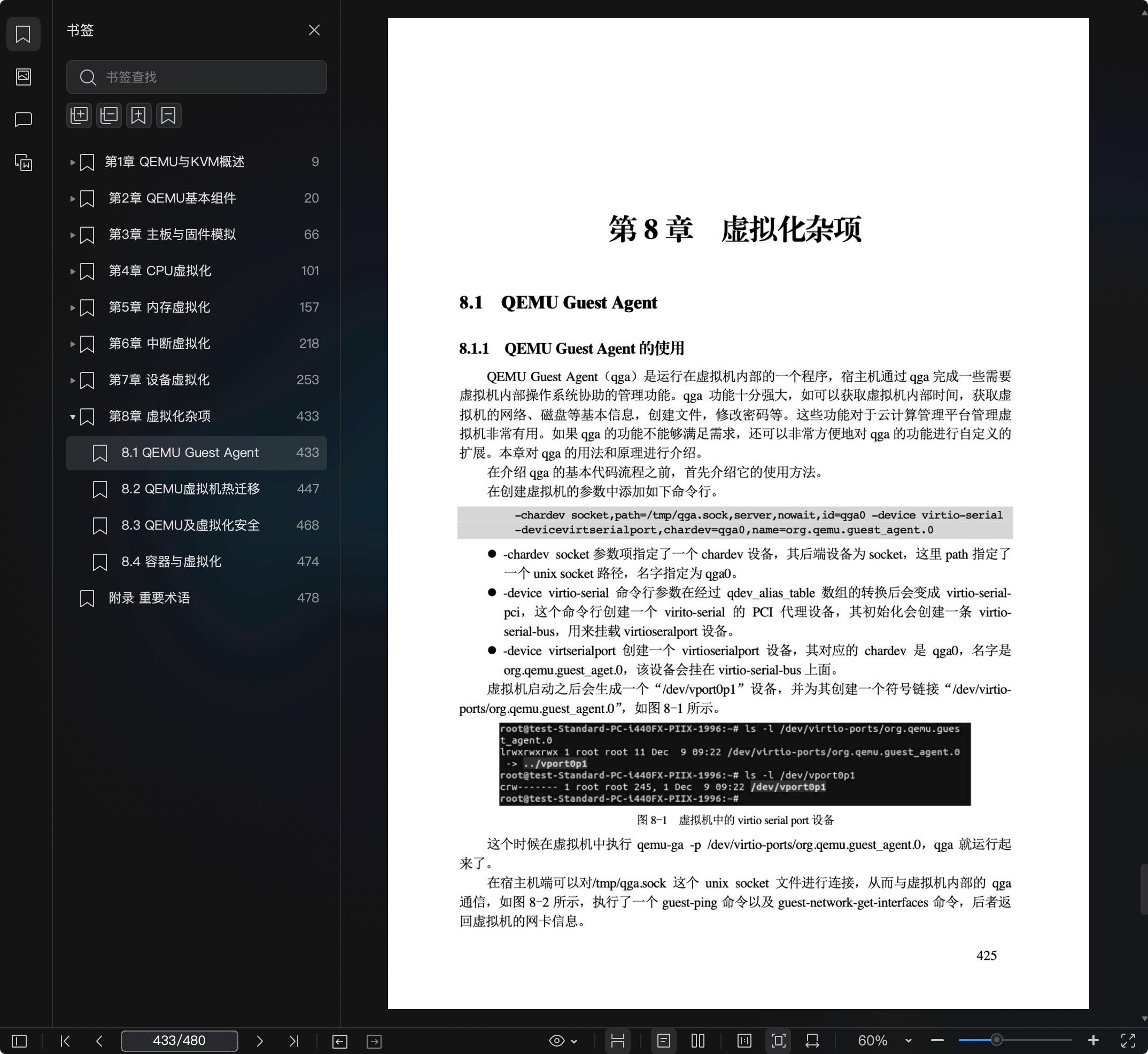Expand the 第3章 主板与固件模拟 bookmark
The height and width of the screenshot is (1054, 1148).
point(73,235)
